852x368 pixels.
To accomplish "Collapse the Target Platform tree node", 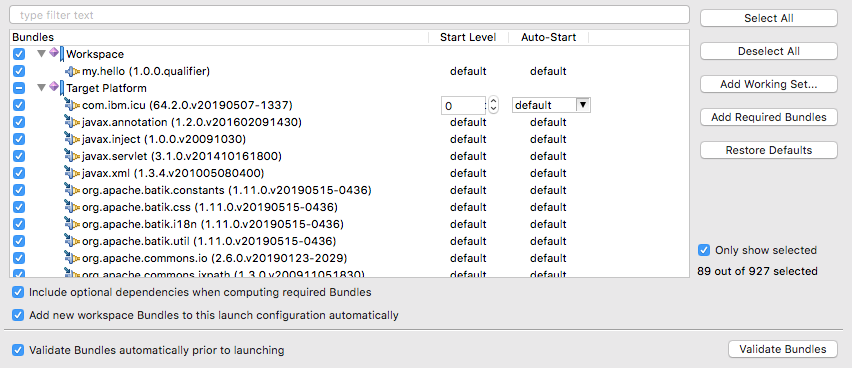I will pos(41,88).
